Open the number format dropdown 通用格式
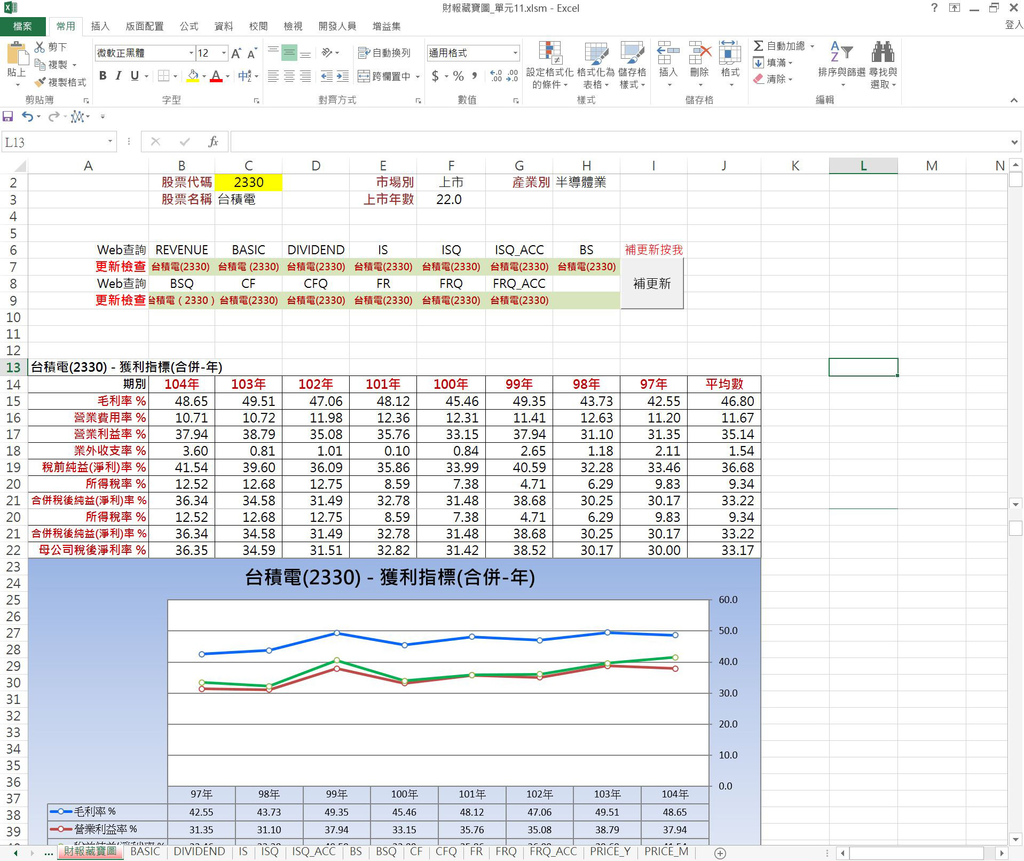The width and height of the screenshot is (1024, 861). point(515,53)
